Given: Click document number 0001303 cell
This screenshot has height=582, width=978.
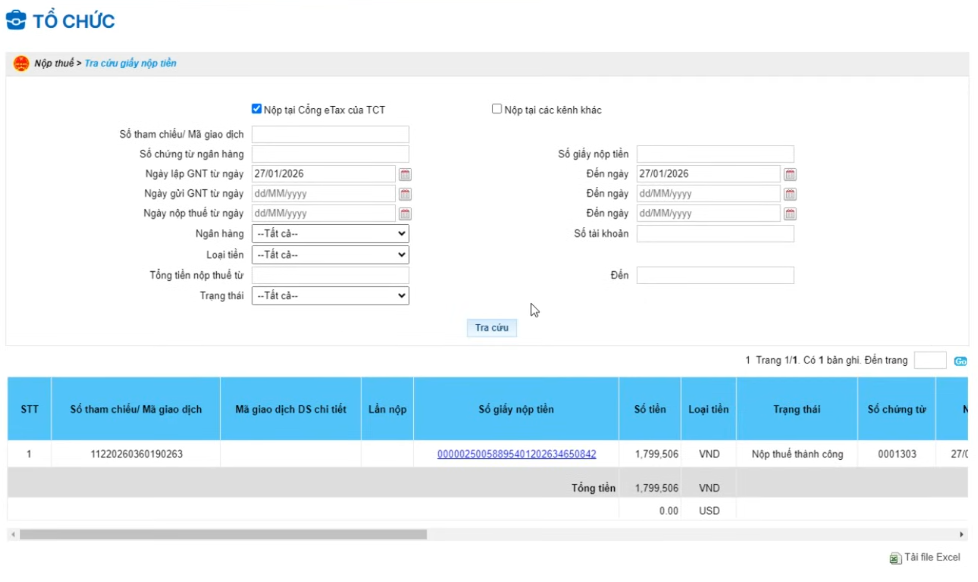Looking at the screenshot, I should click(x=897, y=454).
